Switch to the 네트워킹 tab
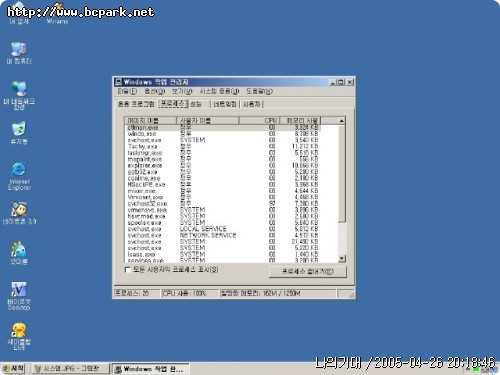 tap(225, 104)
